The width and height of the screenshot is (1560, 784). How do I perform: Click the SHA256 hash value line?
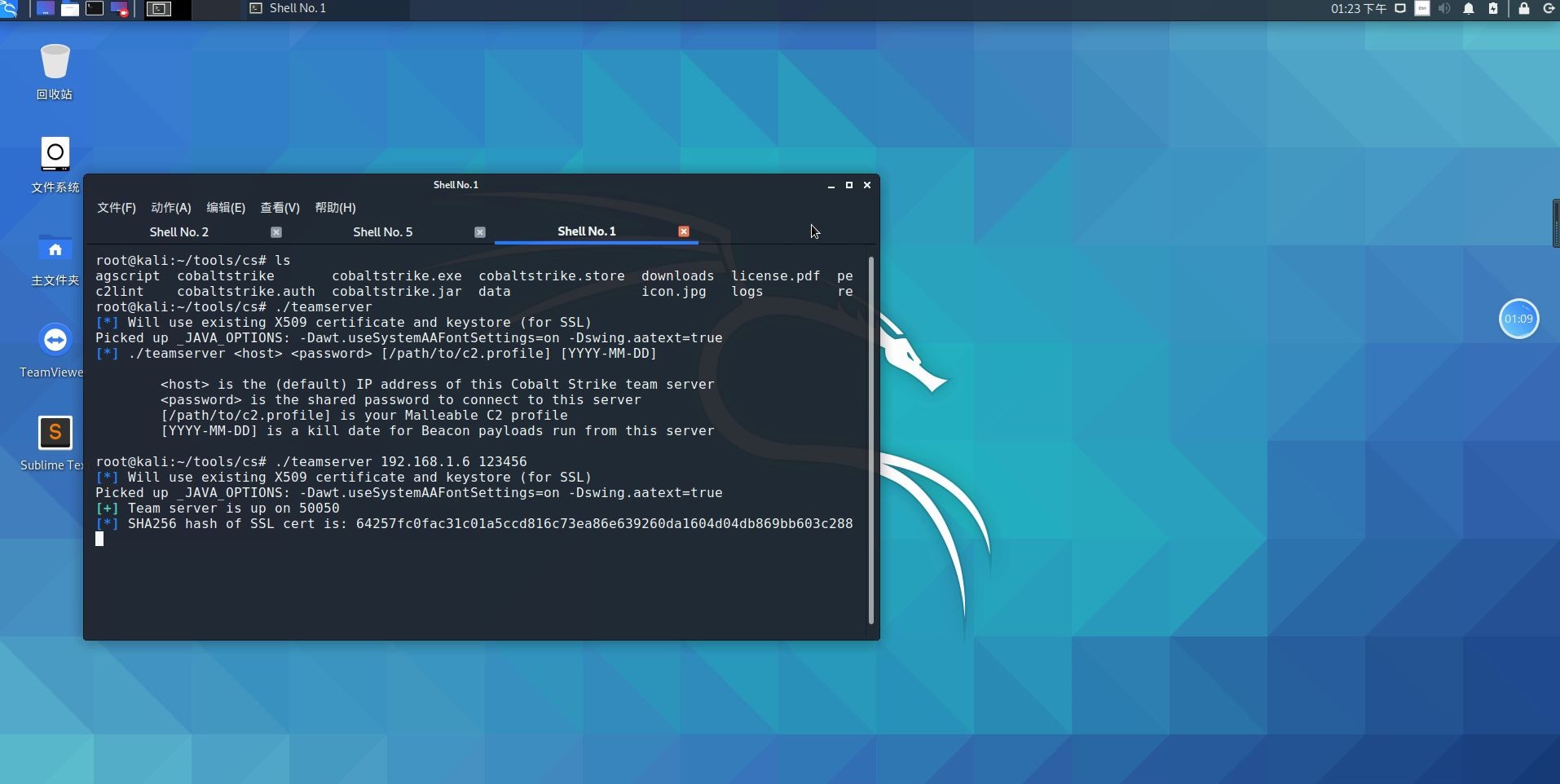(x=474, y=524)
